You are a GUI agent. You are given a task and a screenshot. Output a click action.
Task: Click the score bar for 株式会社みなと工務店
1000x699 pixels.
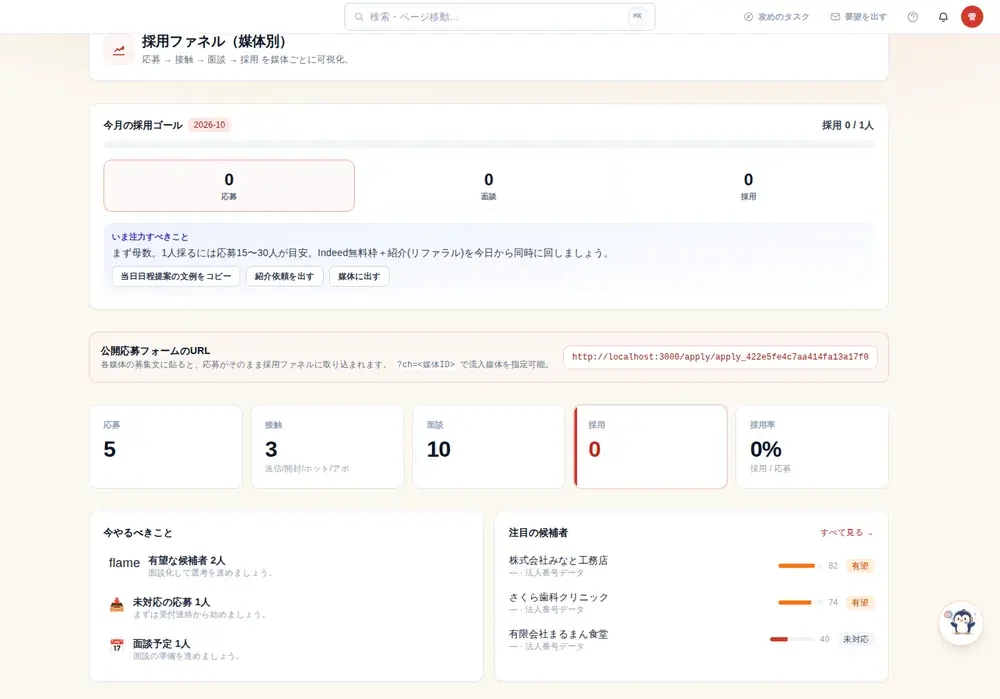800,566
